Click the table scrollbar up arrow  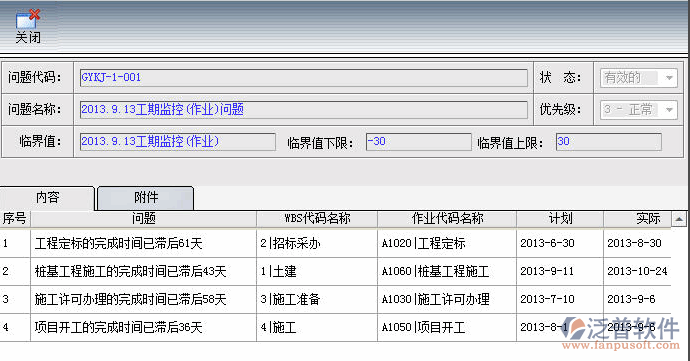point(679,219)
